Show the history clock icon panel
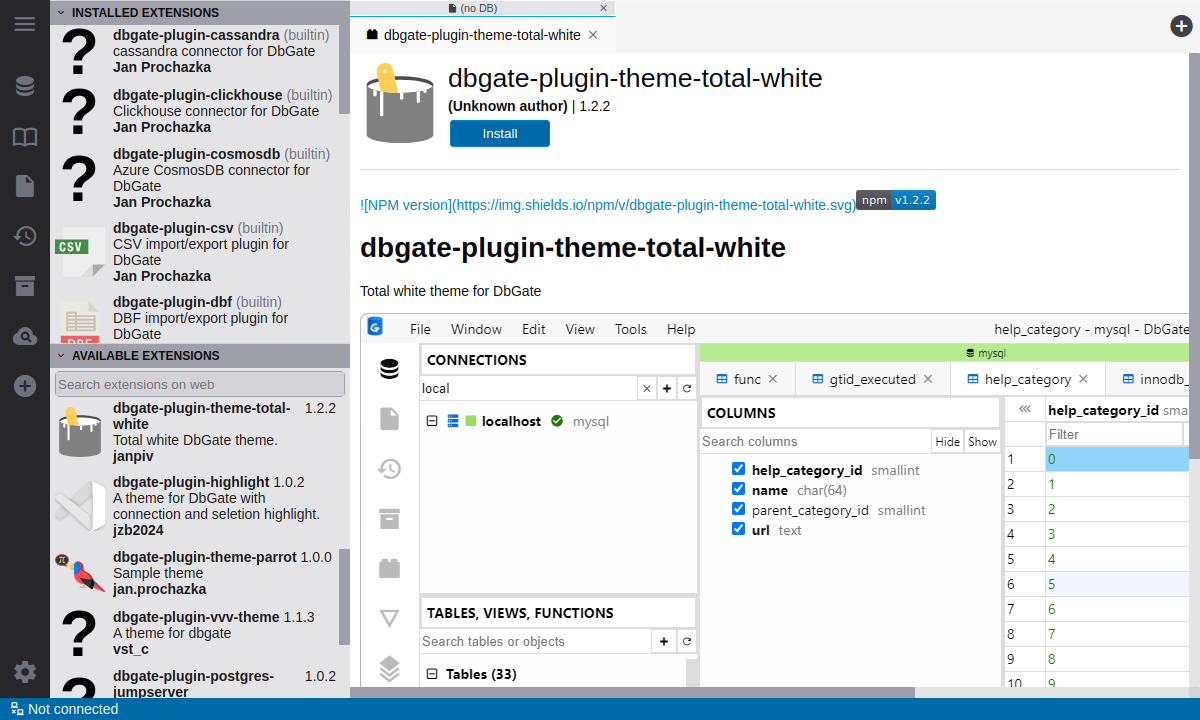Screen dimensions: 1200x720 25,236
